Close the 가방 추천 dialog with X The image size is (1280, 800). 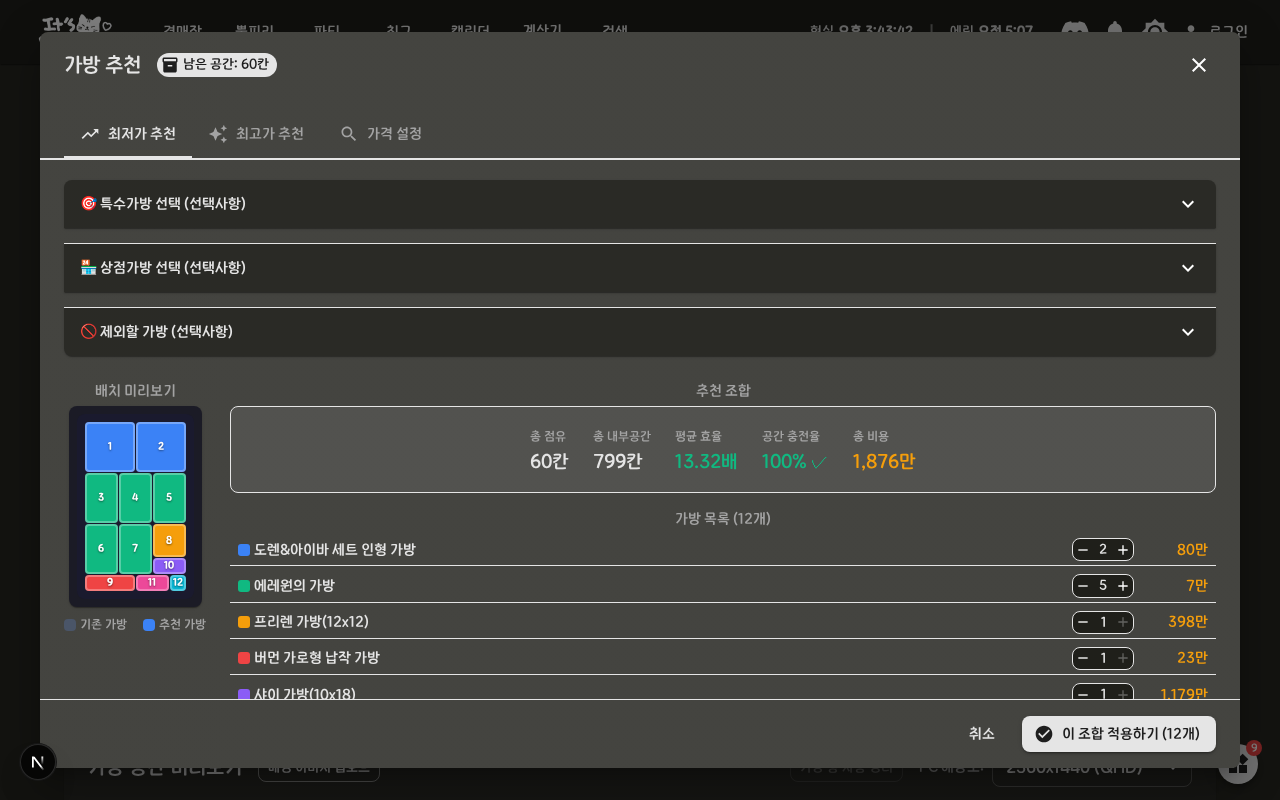pyautogui.click(x=1198, y=65)
